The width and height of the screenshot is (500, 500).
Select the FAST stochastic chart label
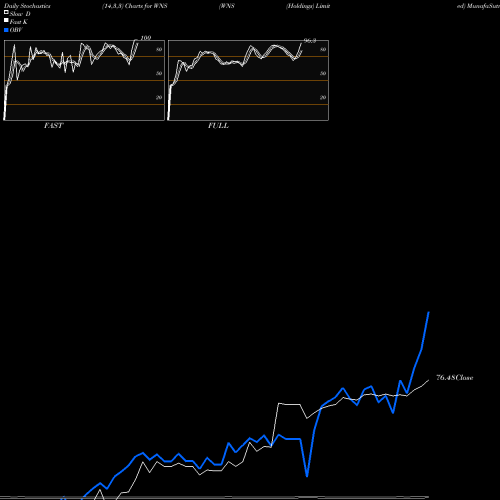tap(53, 126)
